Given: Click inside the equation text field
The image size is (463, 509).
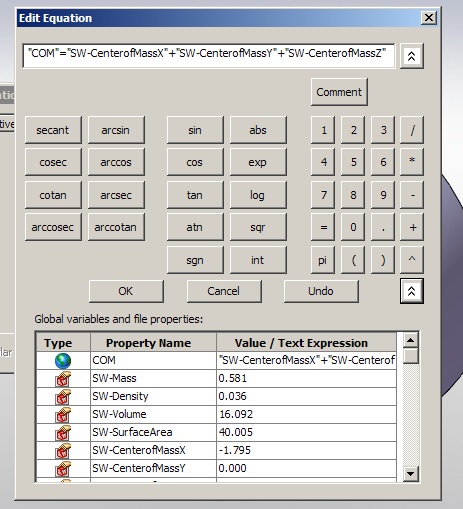Looking at the screenshot, I should [209, 55].
